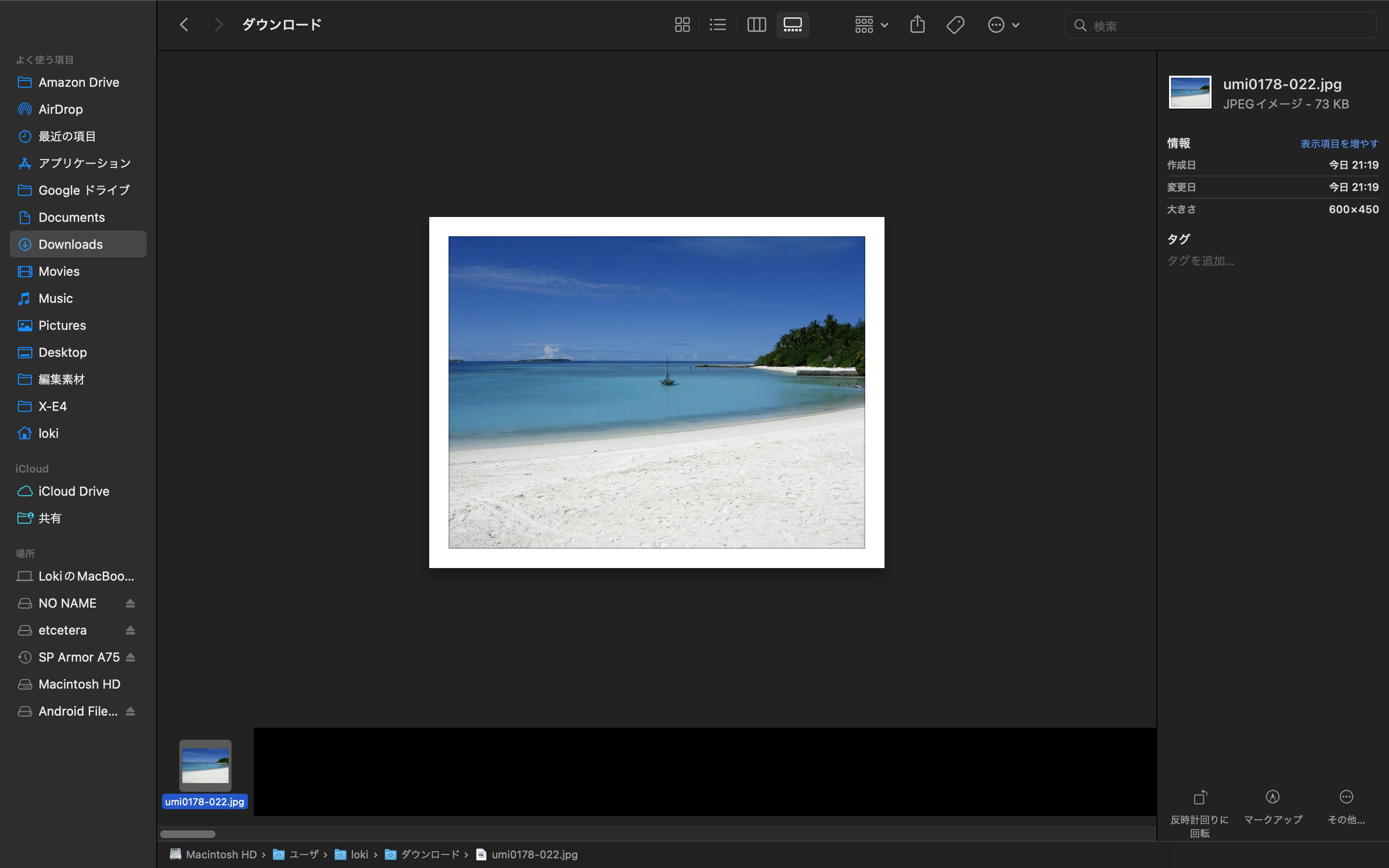Open the action menu with ellipsis
The height and width of the screenshot is (868, 1389).
[x=1003, y=25]
